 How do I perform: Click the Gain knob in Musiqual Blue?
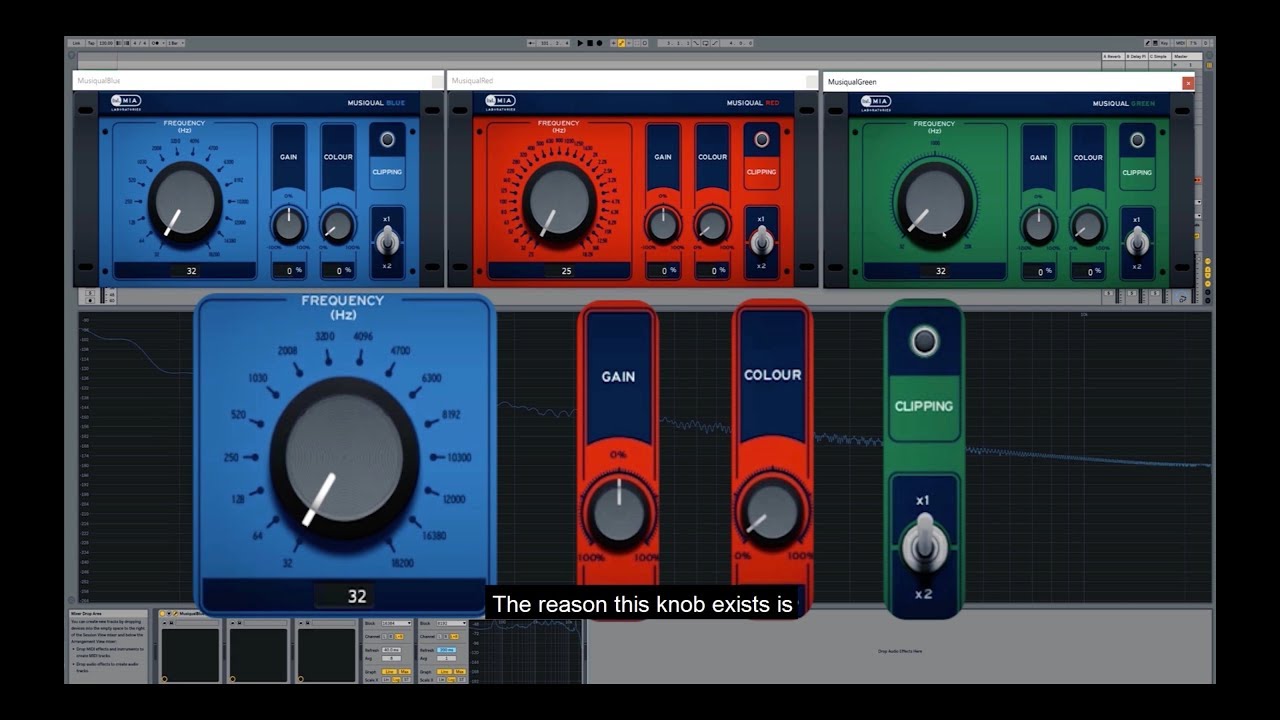tap(288, 225)
